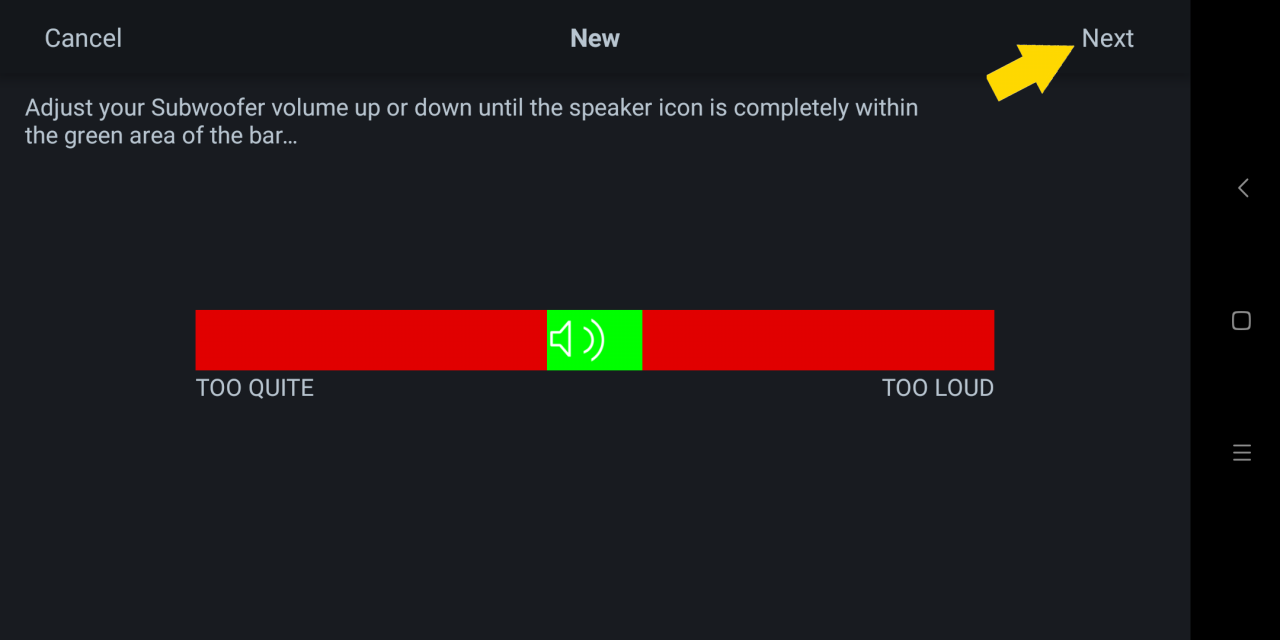
Task: Click the yellow arrow pointing at Next
Action: click(x=1032, y=71)
